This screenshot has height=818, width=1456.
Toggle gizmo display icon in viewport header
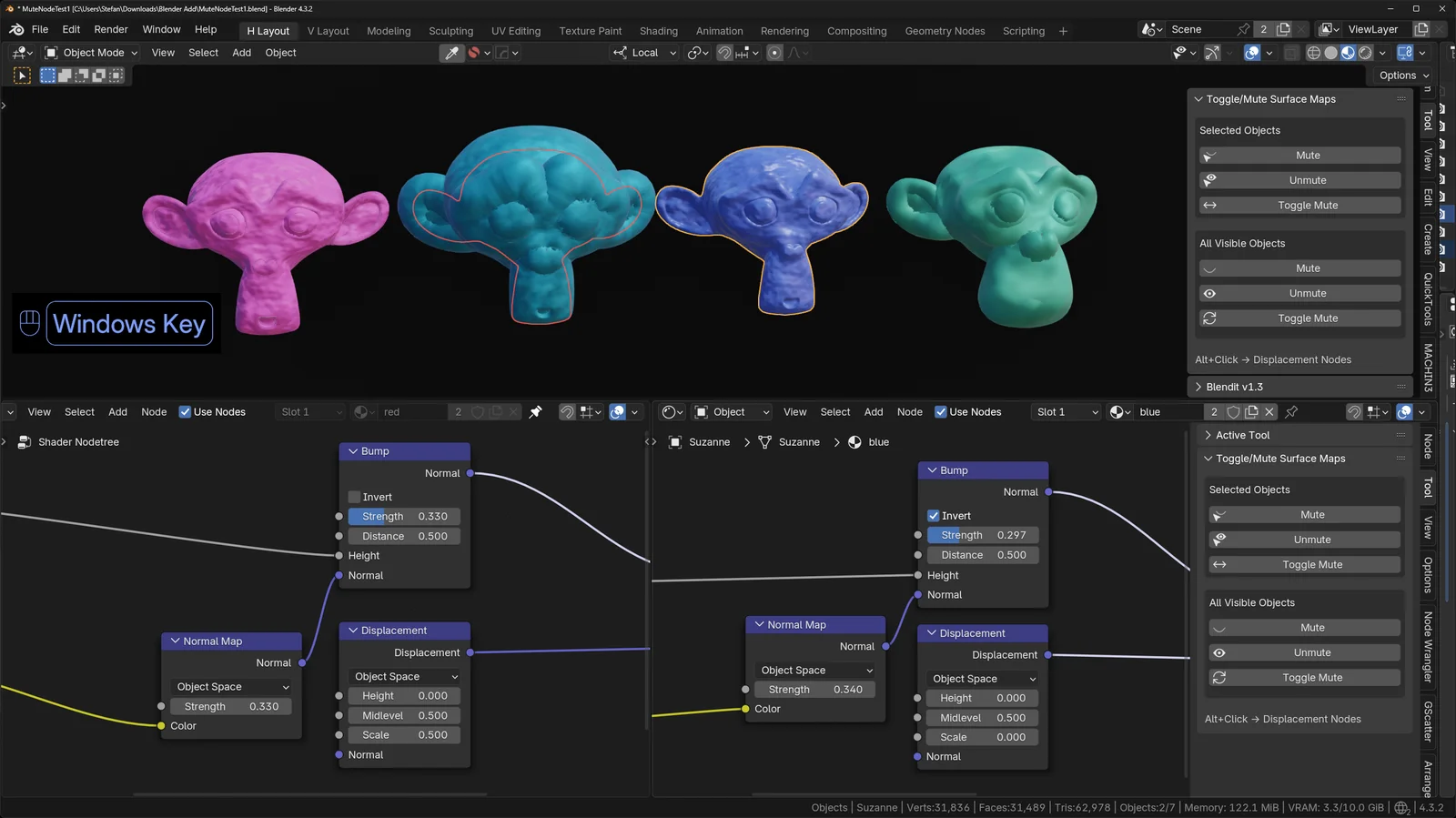tap(1212, 53)
